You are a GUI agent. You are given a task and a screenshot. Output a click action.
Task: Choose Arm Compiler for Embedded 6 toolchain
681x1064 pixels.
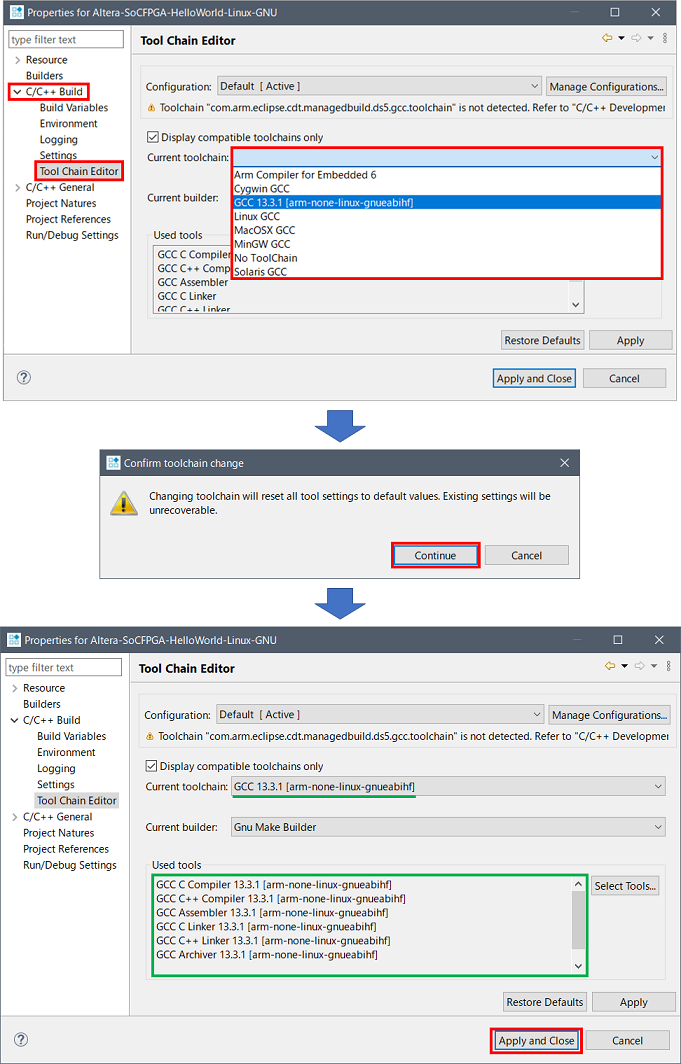[446, 174]
